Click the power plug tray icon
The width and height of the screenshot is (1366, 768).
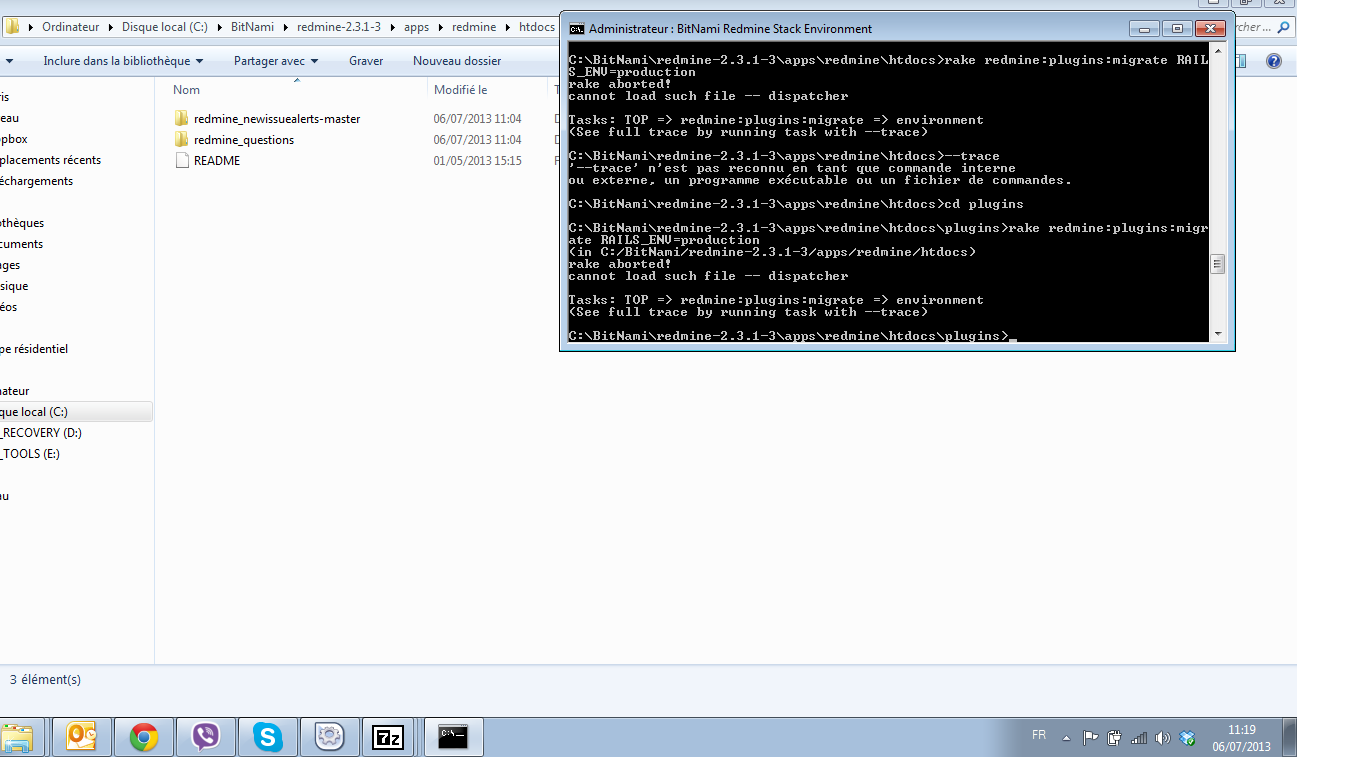(1115, 738)
